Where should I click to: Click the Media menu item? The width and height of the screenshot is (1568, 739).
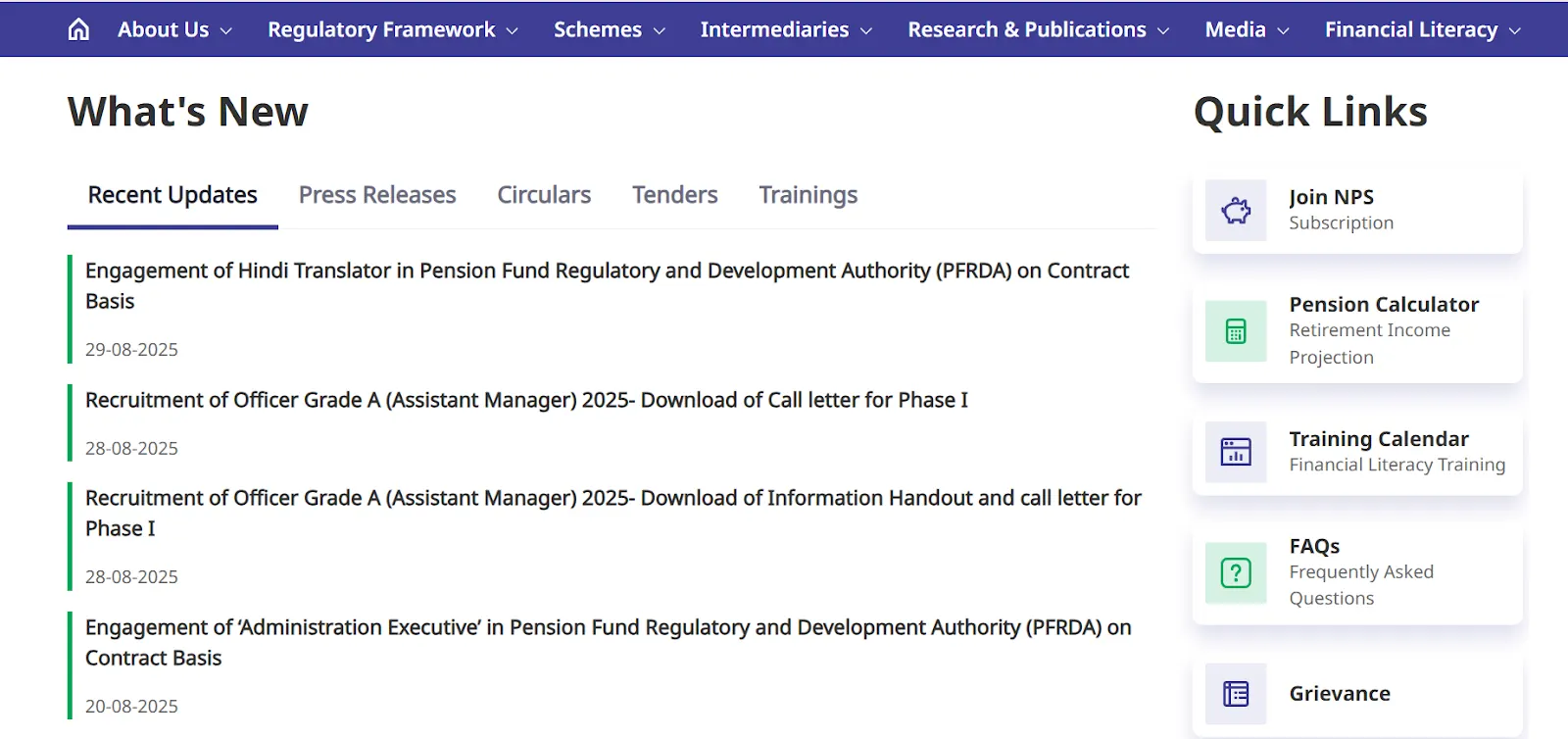pyautogui.click(x=1236, y=29)
